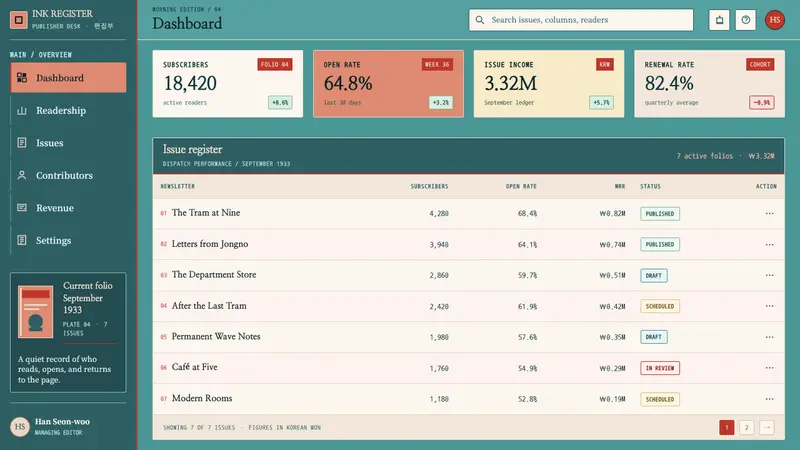Open the Dashboard sidebar item
This screenshot has height=450, width=800.
click(x=68, y=78)
